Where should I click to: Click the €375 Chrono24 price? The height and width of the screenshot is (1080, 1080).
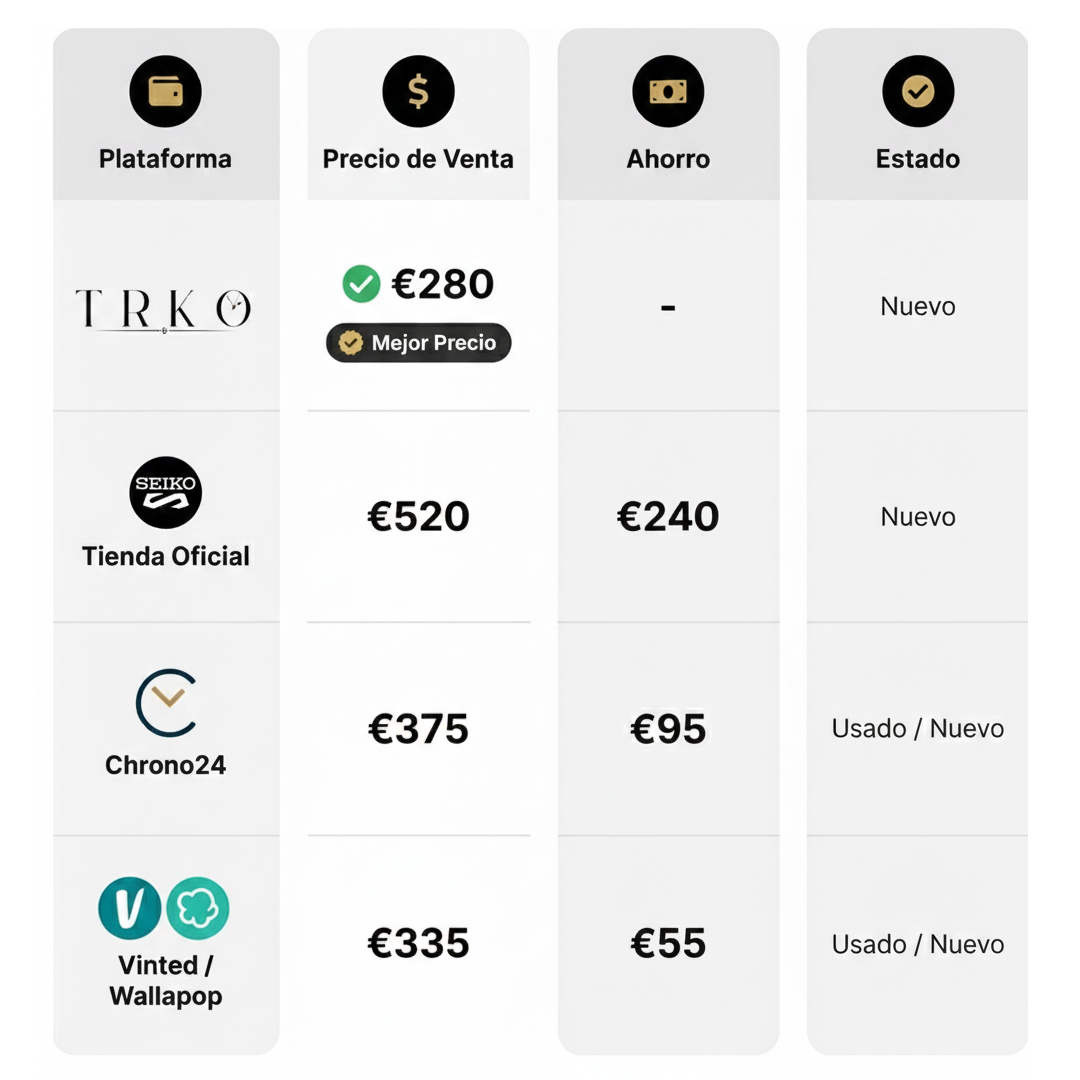point(418,729)
